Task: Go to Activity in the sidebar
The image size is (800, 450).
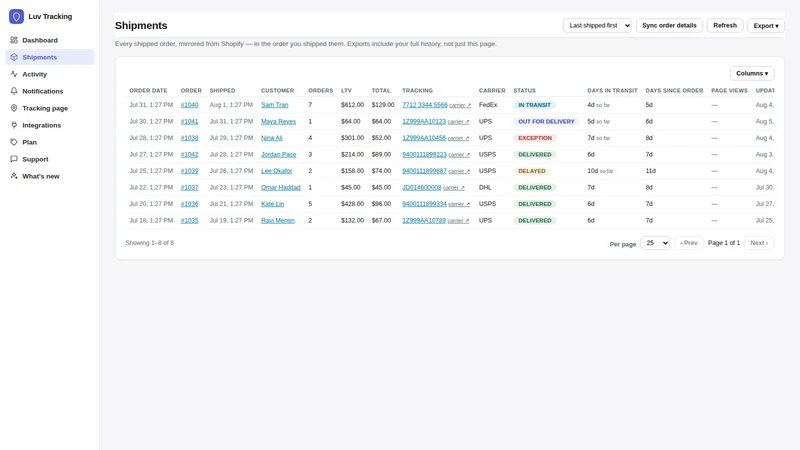Action: [49, 74]
